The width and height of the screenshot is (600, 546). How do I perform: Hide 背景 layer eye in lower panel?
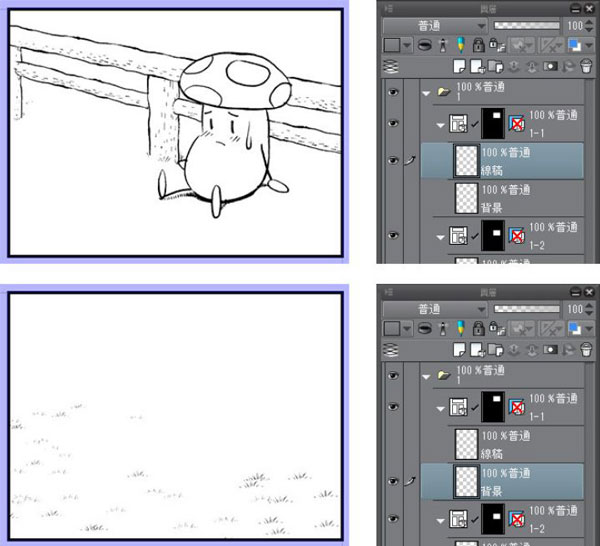(x=393, y=481)
